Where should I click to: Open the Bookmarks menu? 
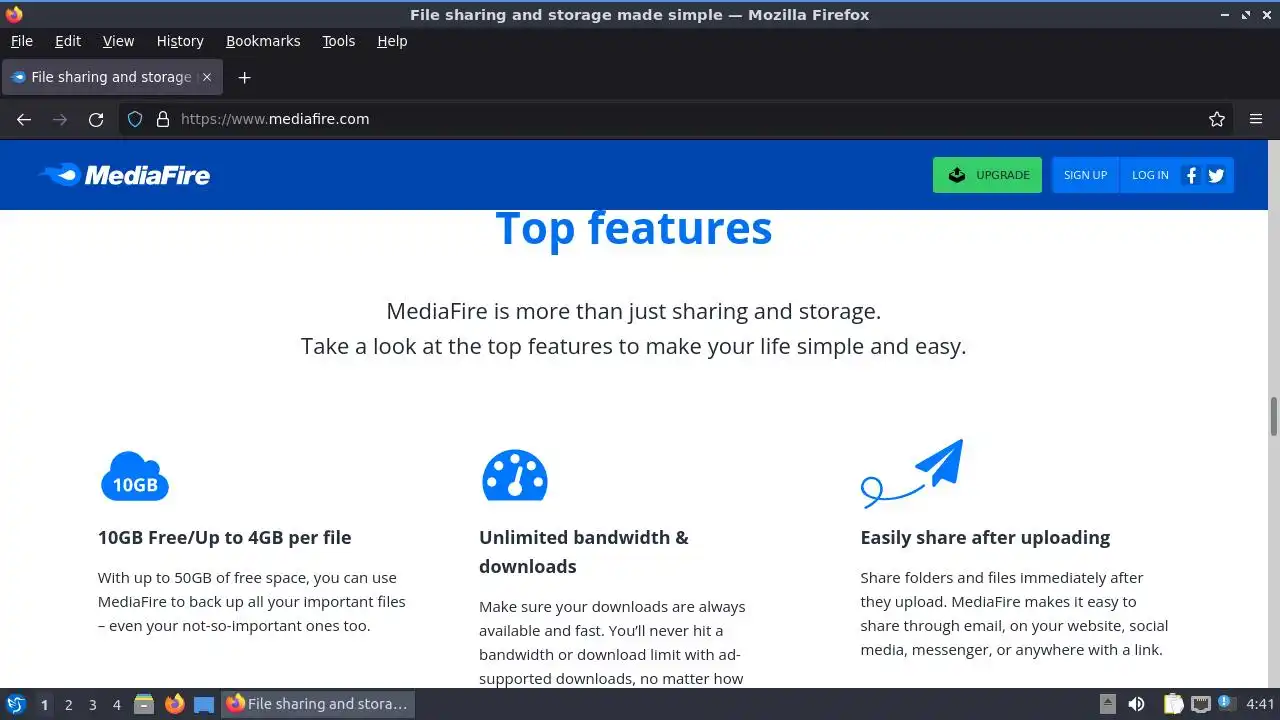(x=263, y=41)
